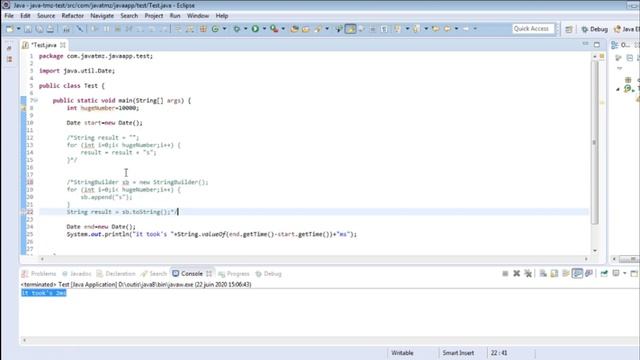The image size is (640, 360).
Task: Switch to the Debug perspective
Action: [x=594, y=29]
